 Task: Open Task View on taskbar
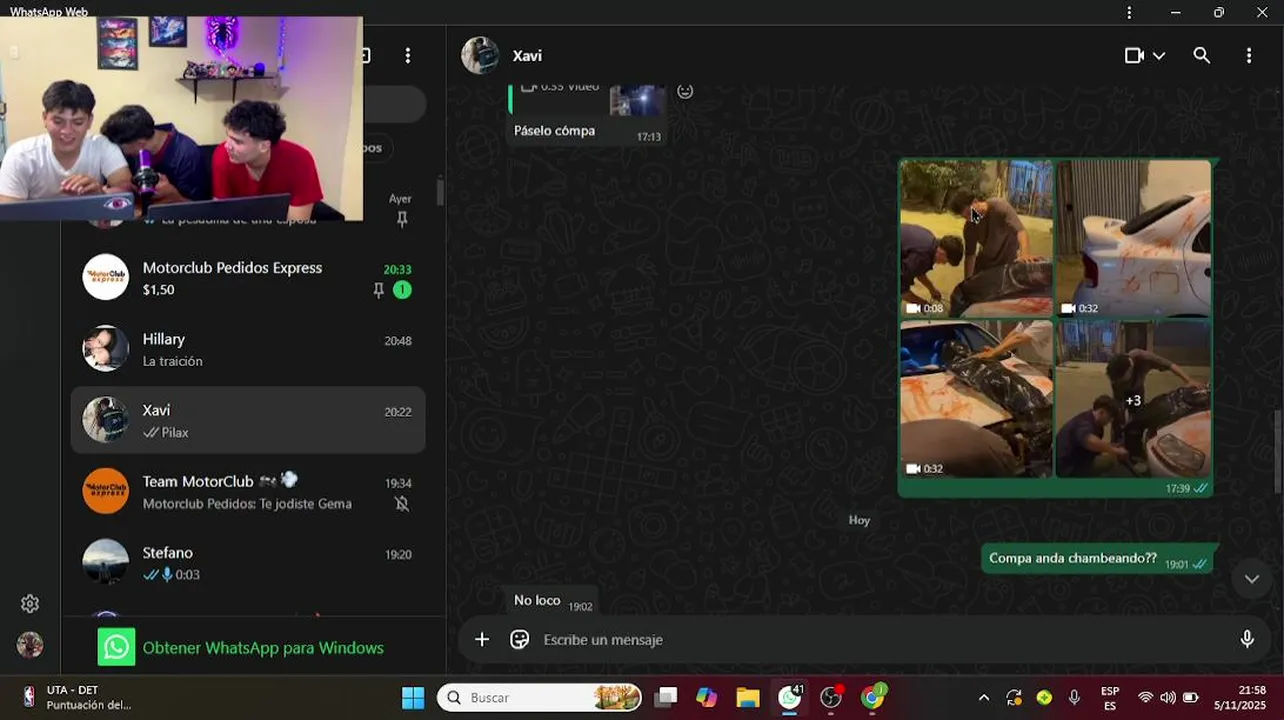666,698
